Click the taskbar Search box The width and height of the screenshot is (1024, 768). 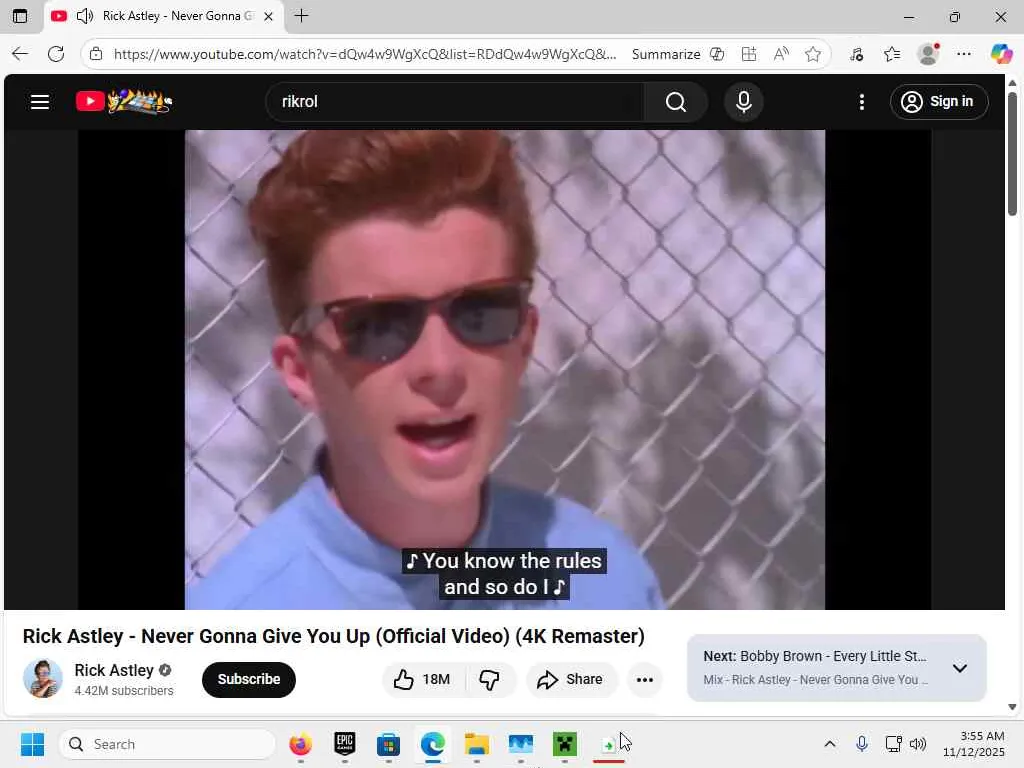168,744
